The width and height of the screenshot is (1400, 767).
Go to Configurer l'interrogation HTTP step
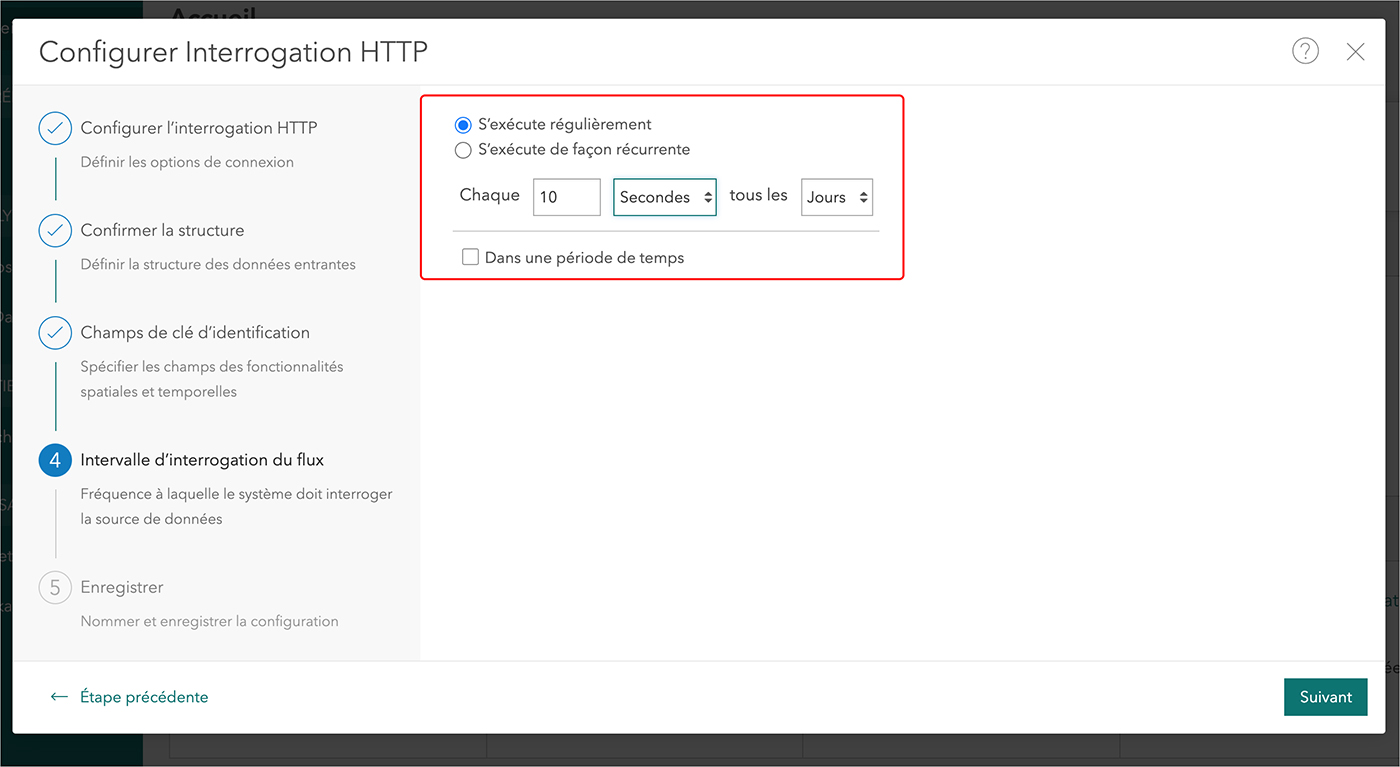pos(199,128)
